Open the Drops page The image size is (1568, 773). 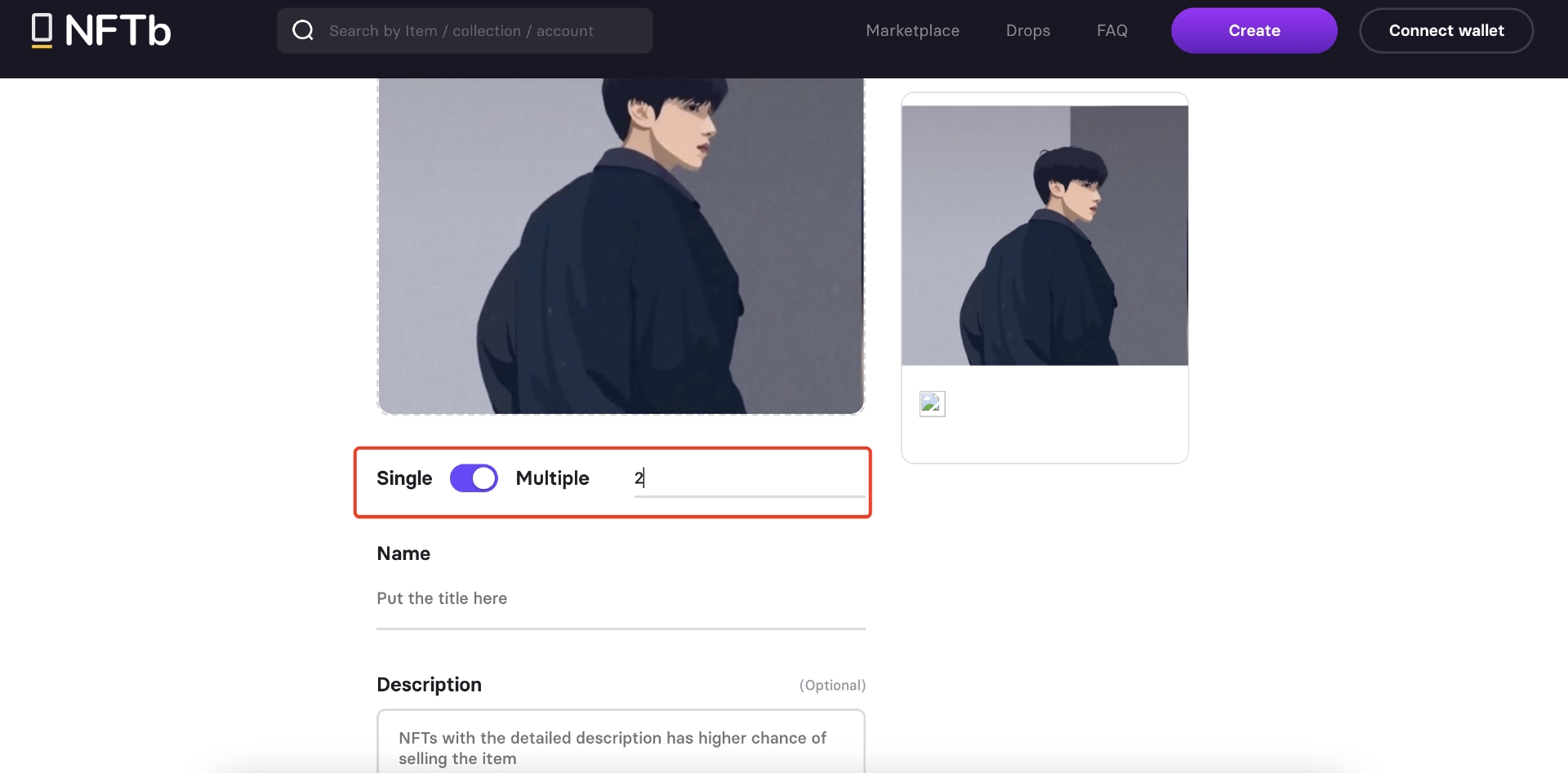tap(1027, 30)
